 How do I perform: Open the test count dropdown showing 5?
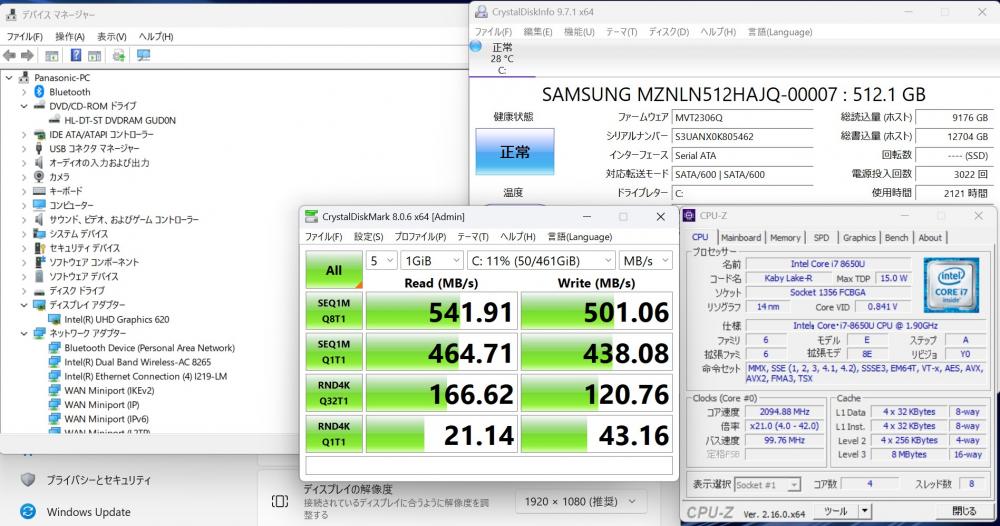point(382,261)
